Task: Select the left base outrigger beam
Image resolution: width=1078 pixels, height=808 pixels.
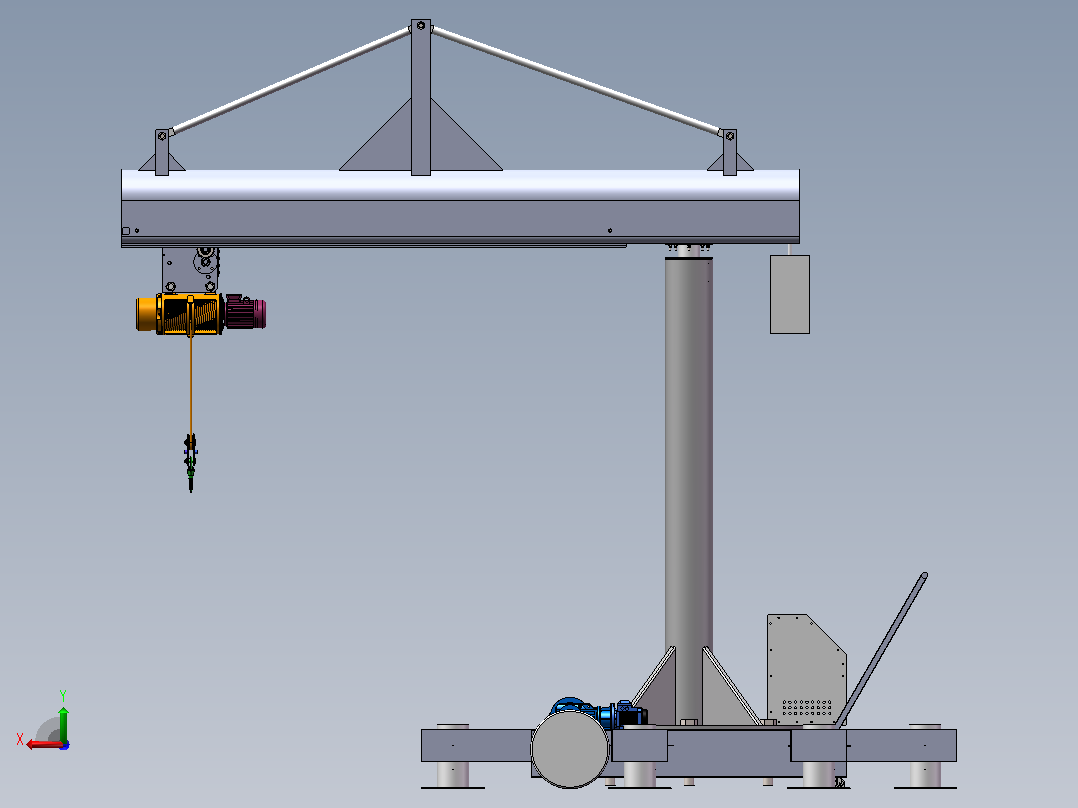Action: 476,745
